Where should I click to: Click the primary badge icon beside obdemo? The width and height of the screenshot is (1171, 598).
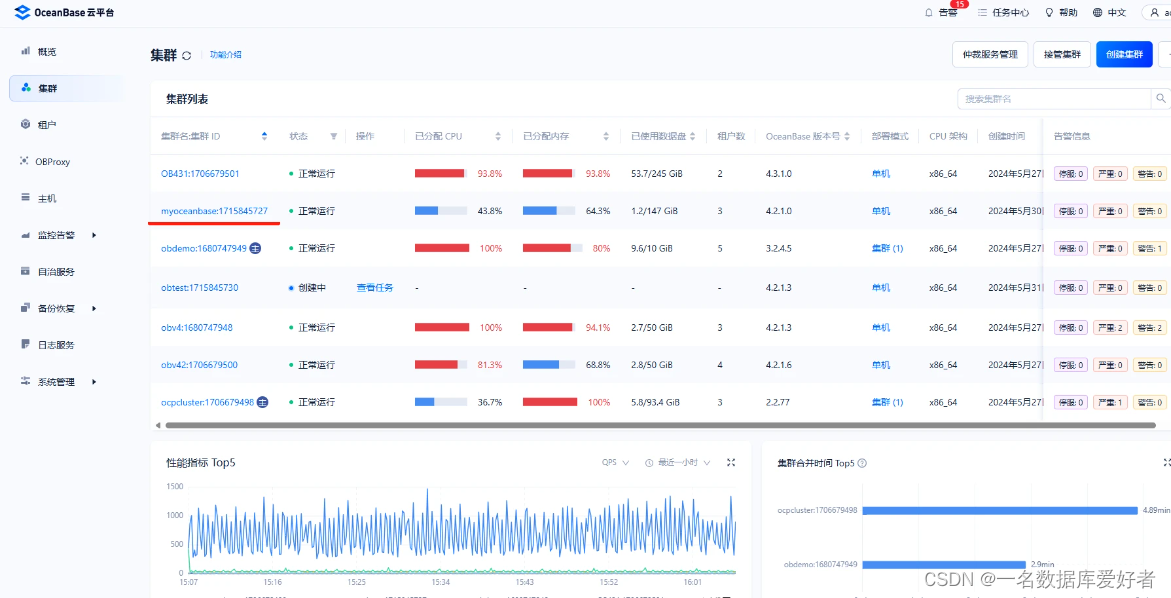tap(255, 248)
